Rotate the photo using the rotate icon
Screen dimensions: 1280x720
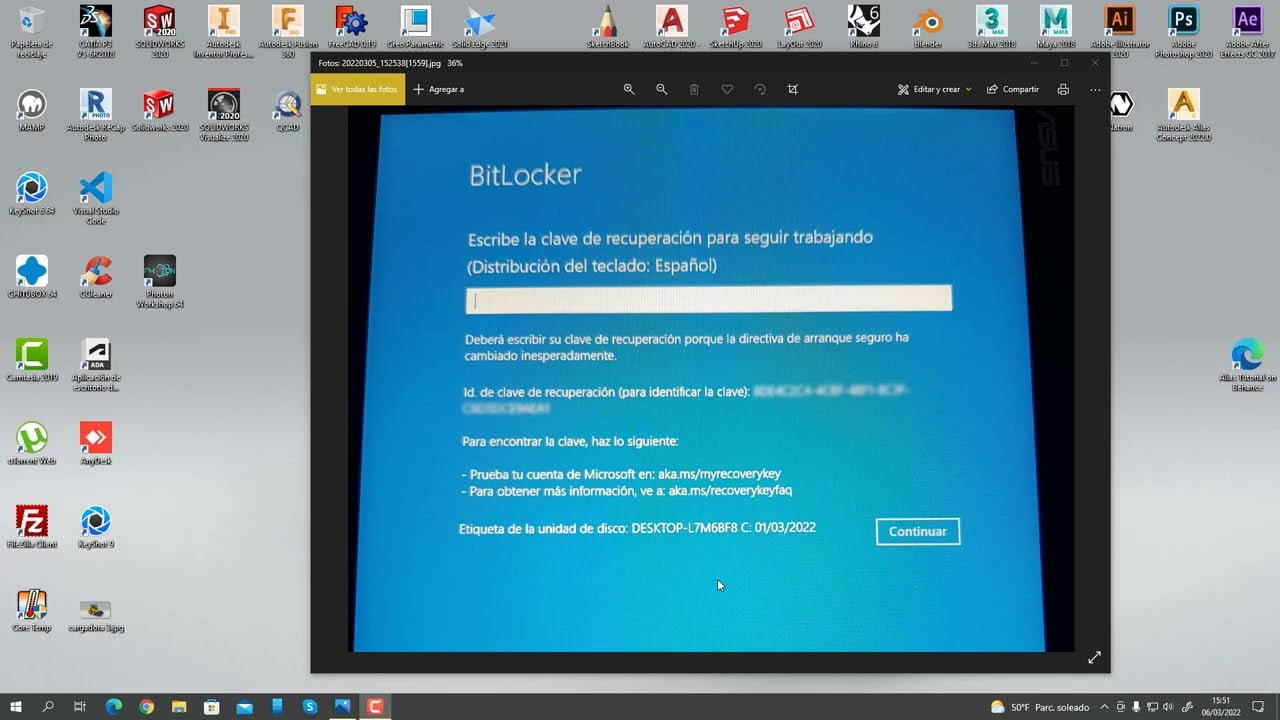click(x=760, y=89)
